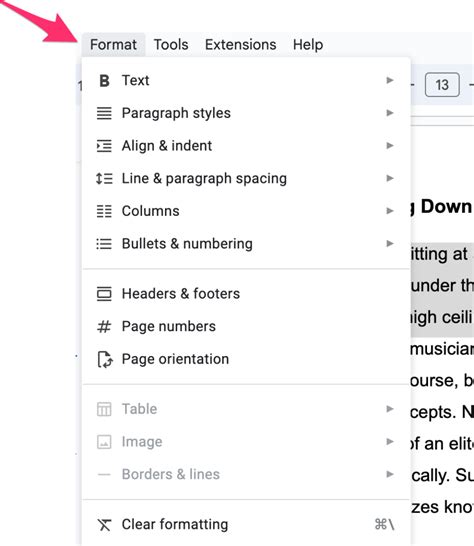Select the Columns label

(150, 211)
